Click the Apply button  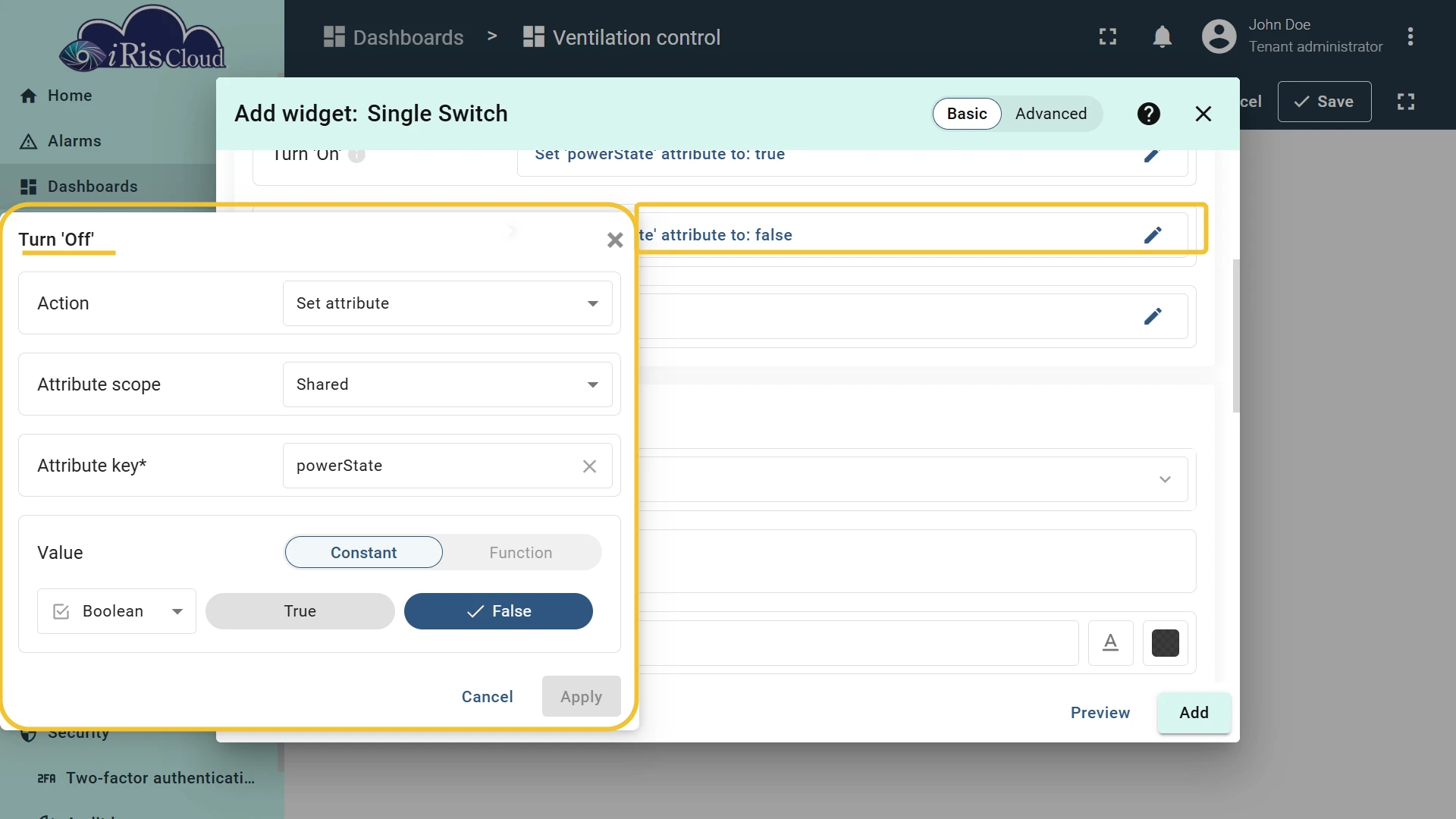(x=581, y=697)
